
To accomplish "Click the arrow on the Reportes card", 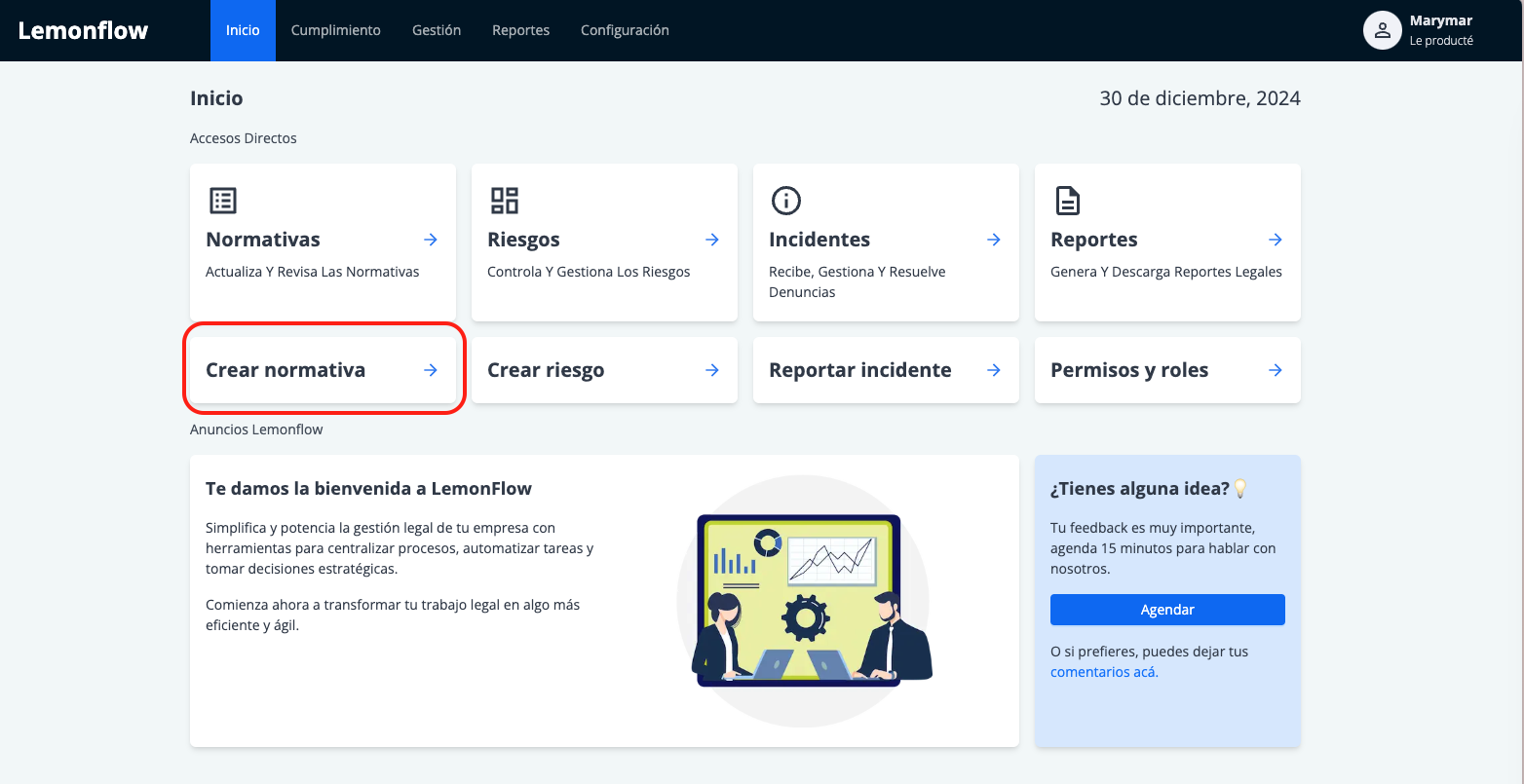I will (1276, 240).
